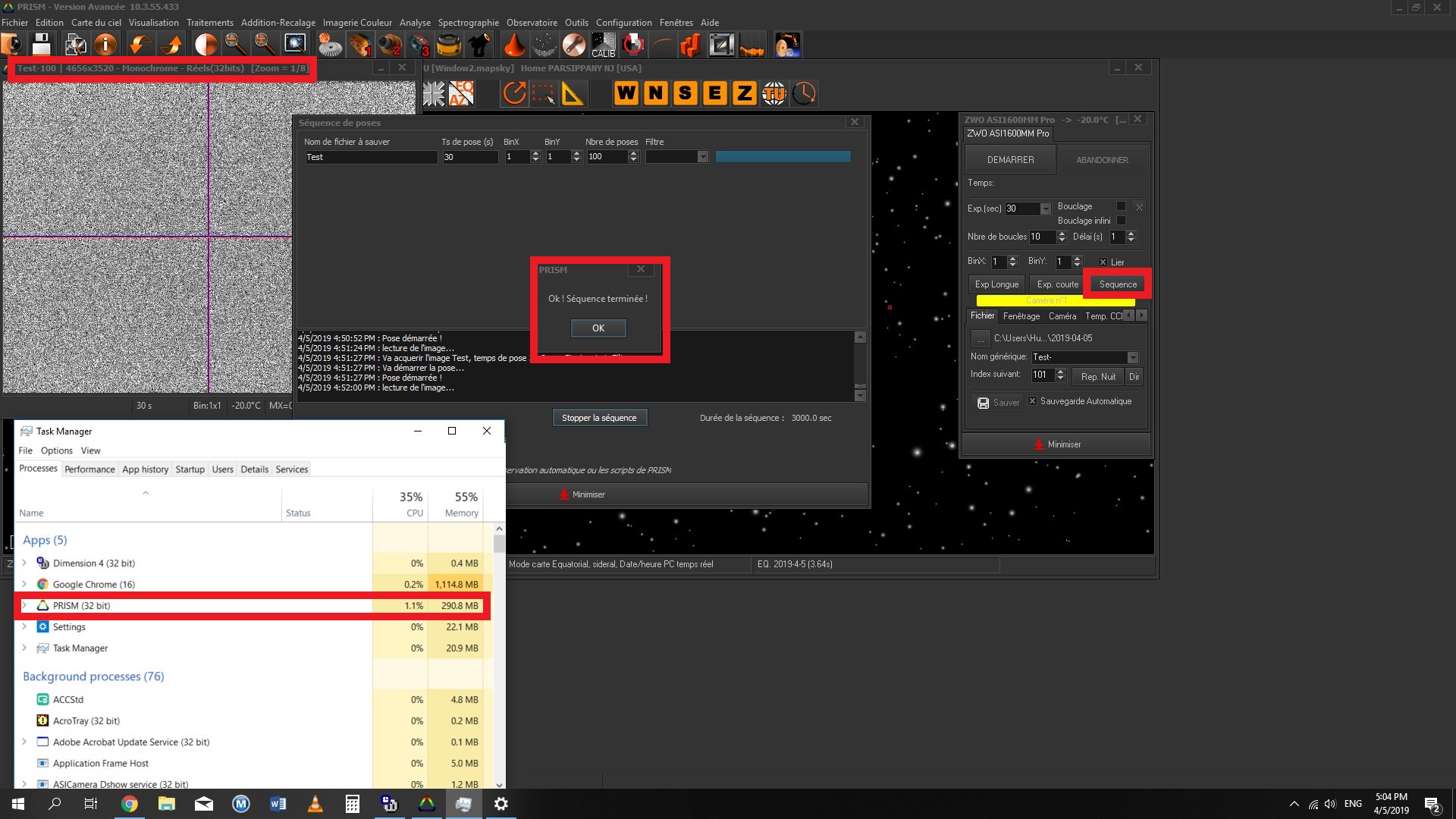The width and height of the screenshot is (1456, 819).
Task: Switch to Performance tab in Task Manager
Action: [x=89, y=469]
